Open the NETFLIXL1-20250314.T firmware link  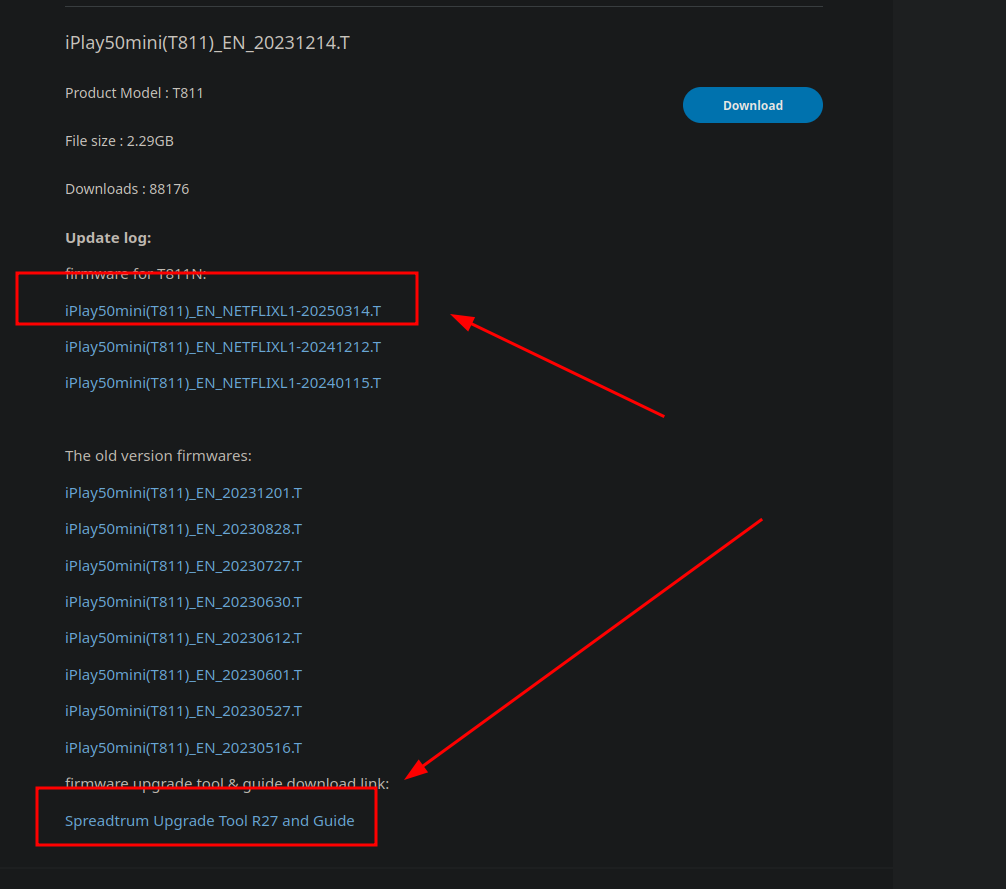point(222,311)
